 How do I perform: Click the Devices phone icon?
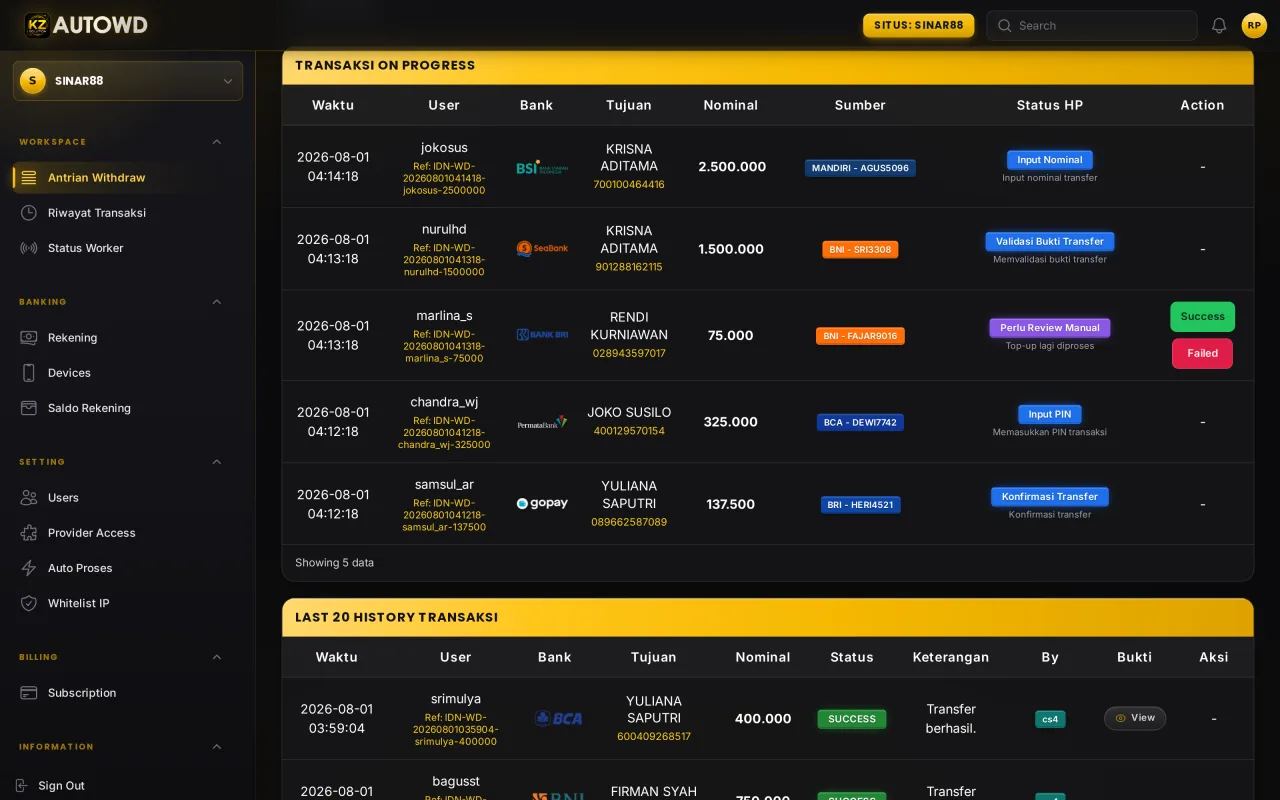pos(29,373)
